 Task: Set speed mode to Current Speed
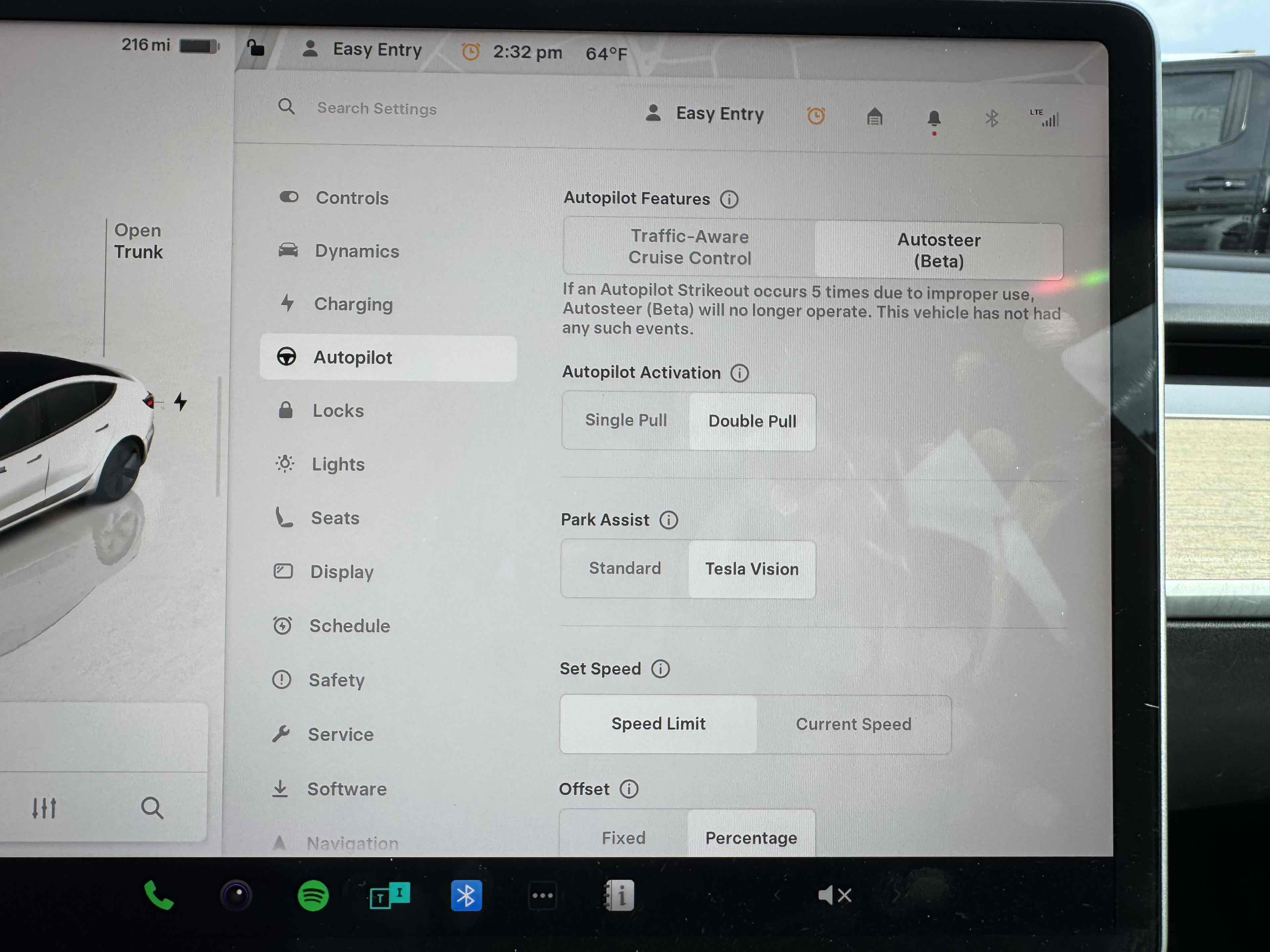pyautogui.click(x=853, y=724)
